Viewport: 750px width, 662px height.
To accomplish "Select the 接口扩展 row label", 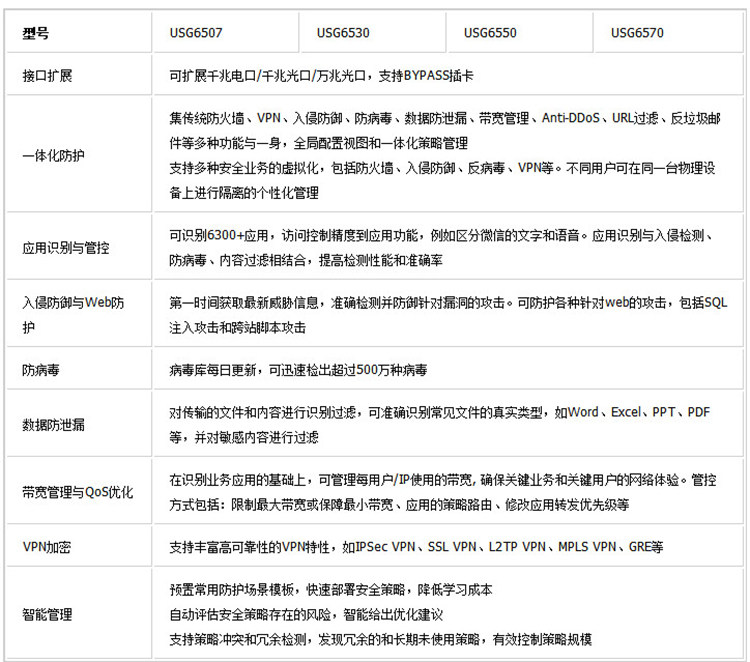I will (47, 76).
